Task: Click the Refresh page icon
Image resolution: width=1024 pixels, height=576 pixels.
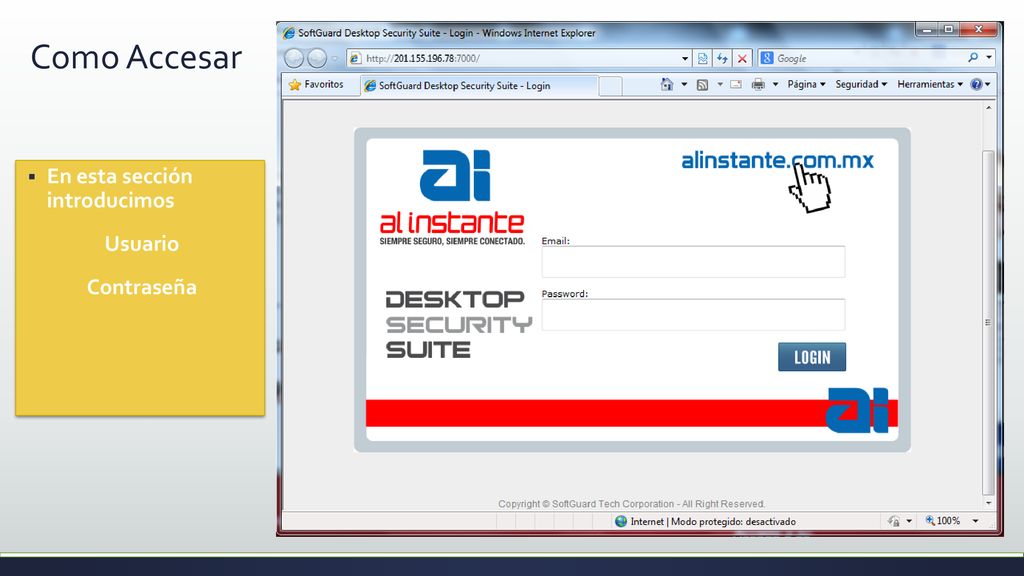Action: pyautogui.click(x=722, y=58)
